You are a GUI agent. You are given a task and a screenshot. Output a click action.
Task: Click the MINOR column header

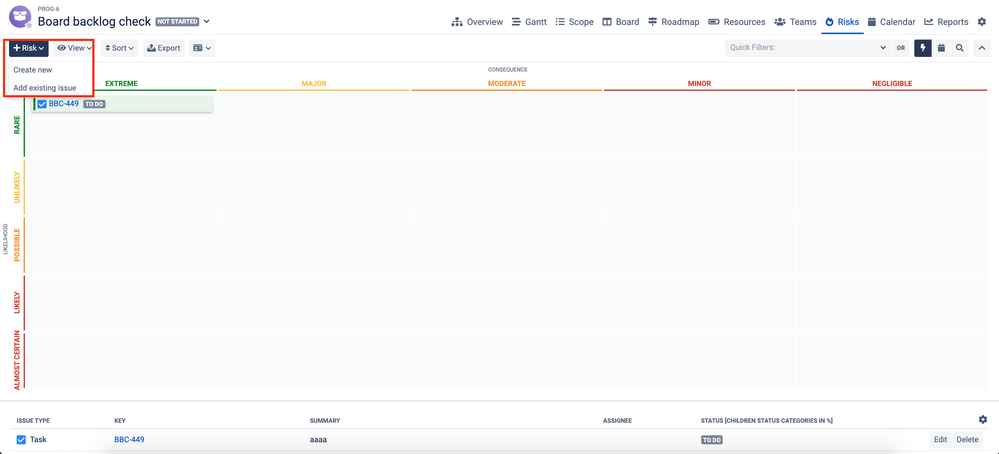pyautogui.click(x=700, y=83)
